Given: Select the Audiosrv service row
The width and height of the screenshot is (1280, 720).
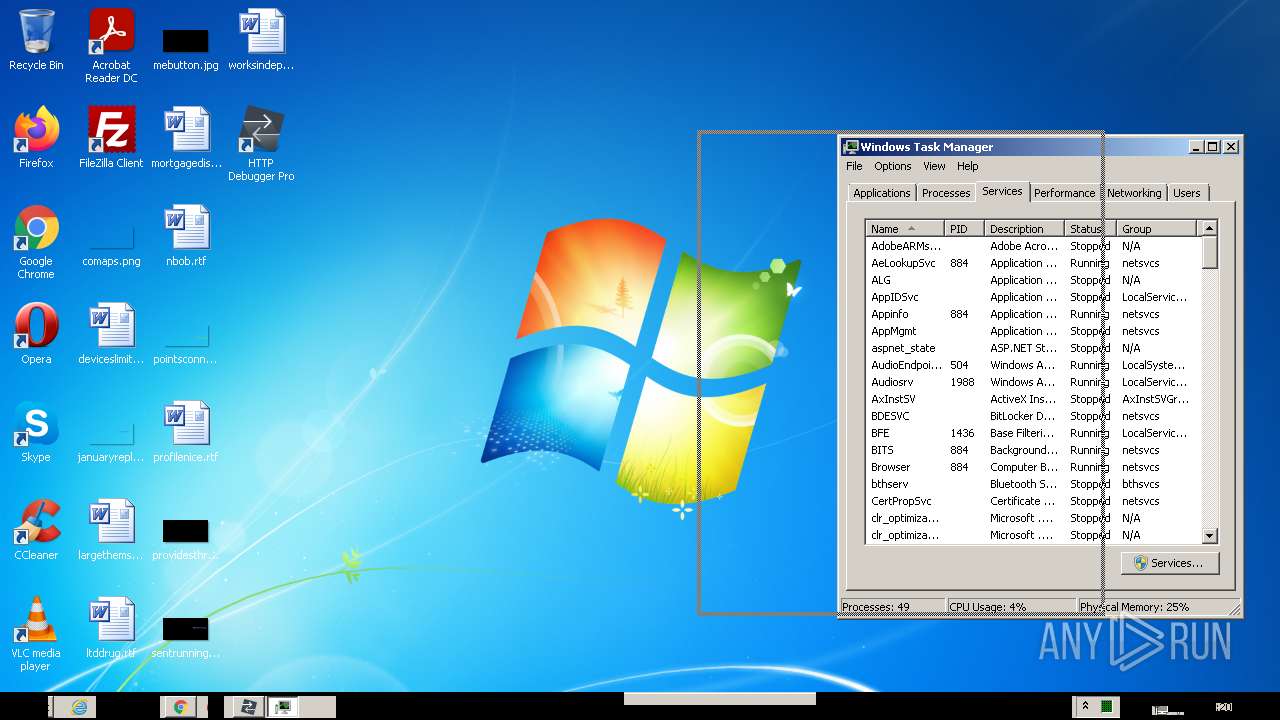Looking at the screenshot, I should [1033, 382].
